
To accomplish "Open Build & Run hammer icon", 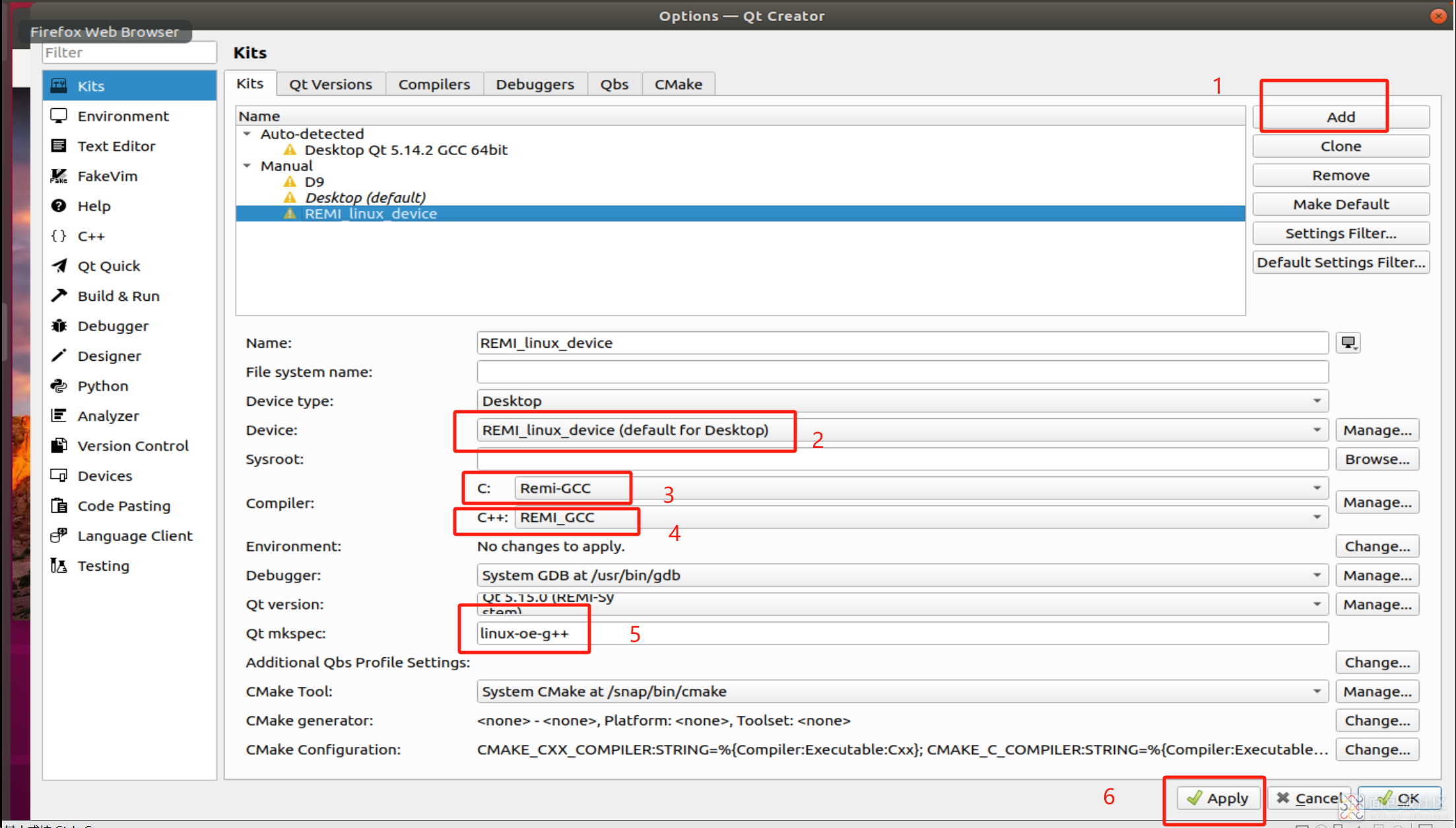I will (59, 296).
